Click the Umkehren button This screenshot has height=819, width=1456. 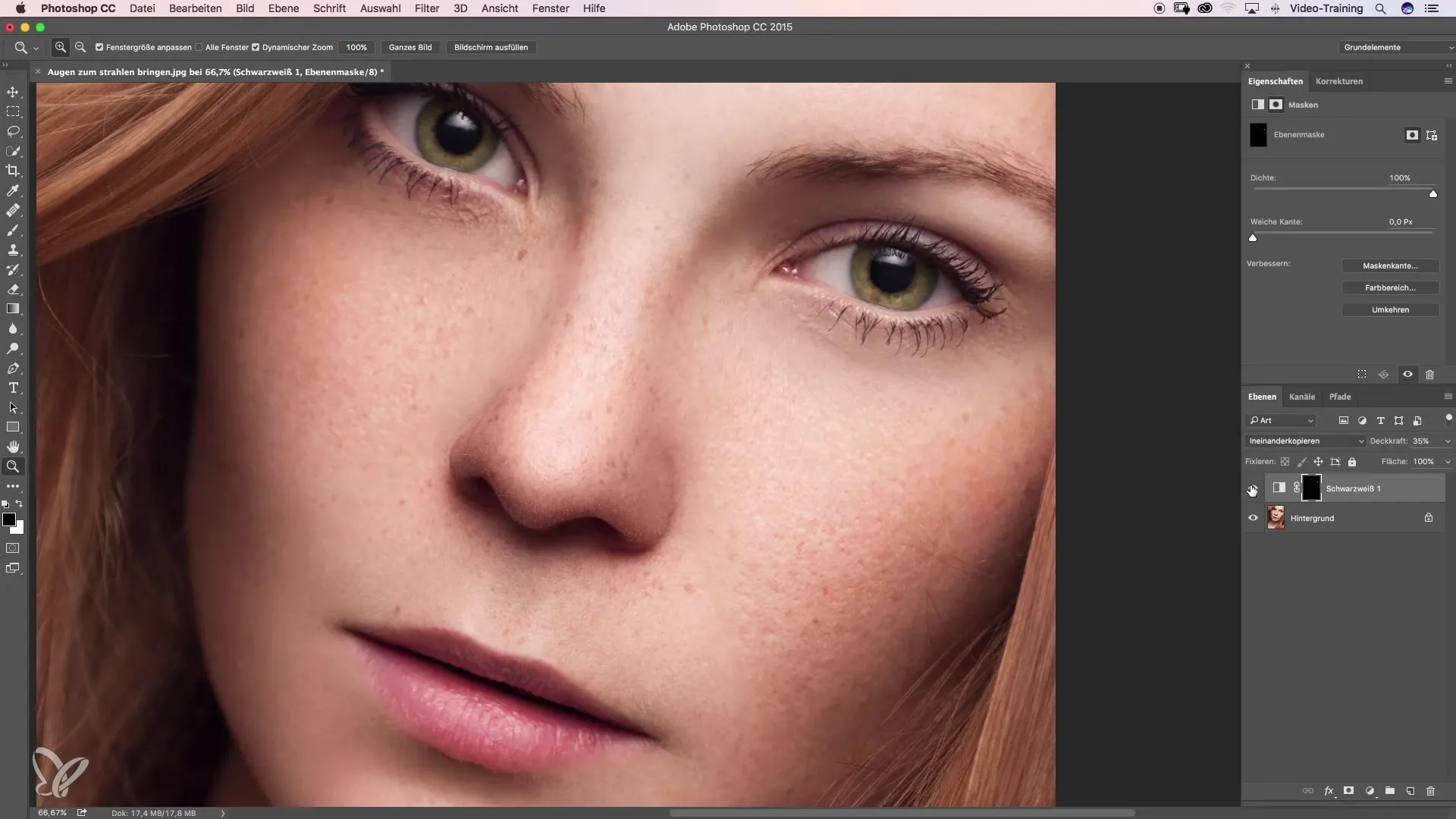click(x=1390, y=309)
